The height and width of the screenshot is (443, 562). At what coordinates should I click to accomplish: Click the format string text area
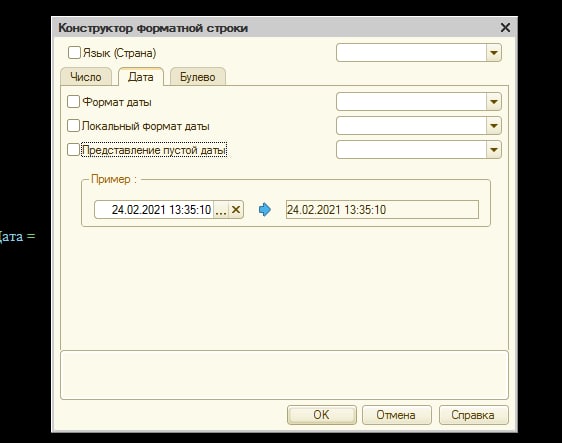click(x=284, y=375)
